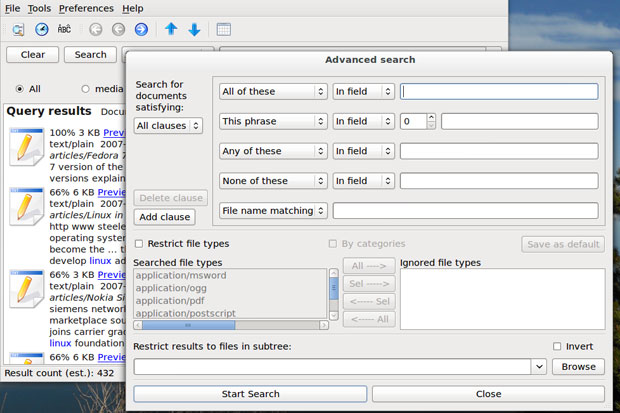Go to previous results page icon
The width and height of the screenshot is (620, 413).
point(118,29)
